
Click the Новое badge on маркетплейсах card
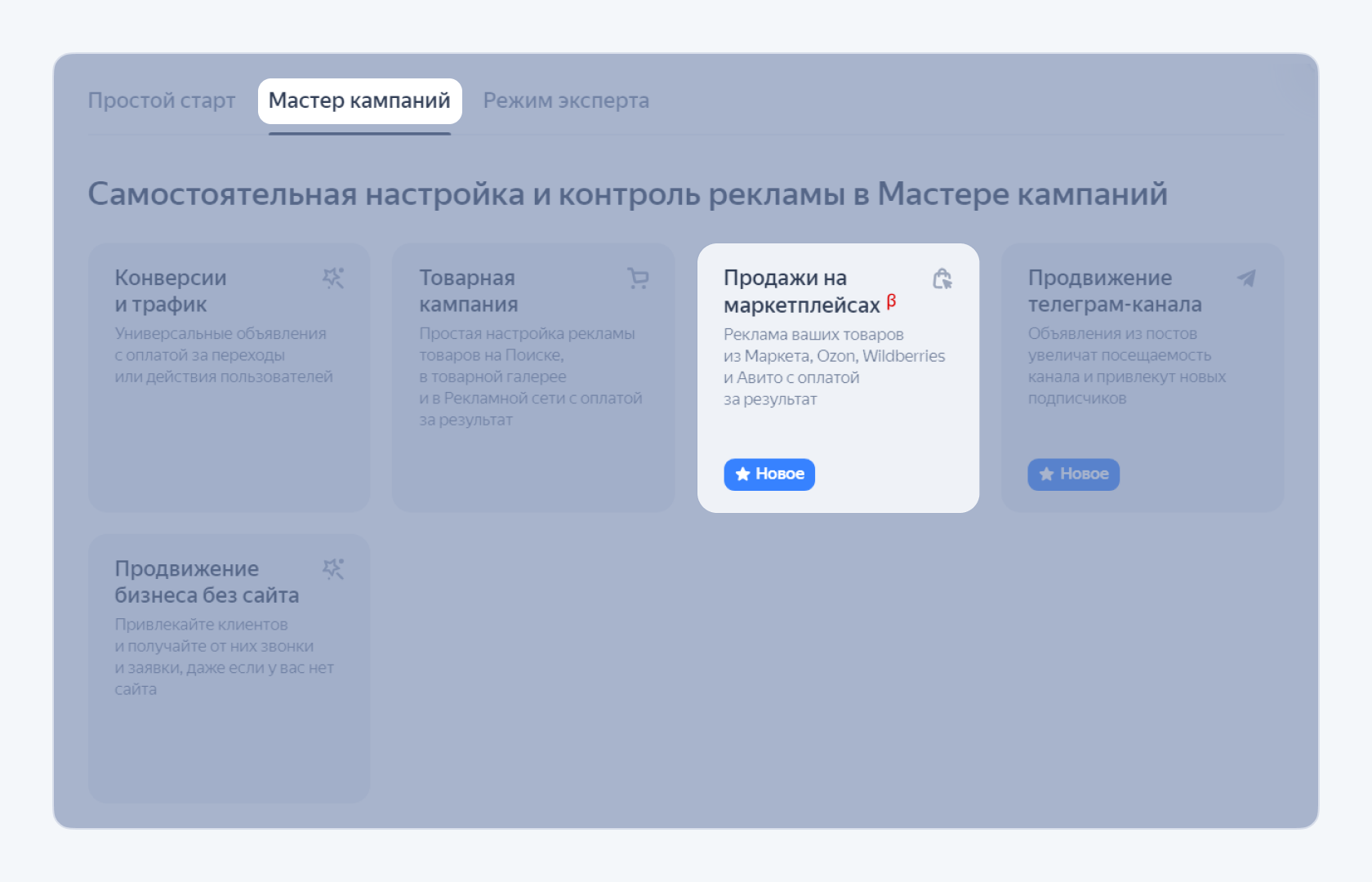[x=769, y=474]
